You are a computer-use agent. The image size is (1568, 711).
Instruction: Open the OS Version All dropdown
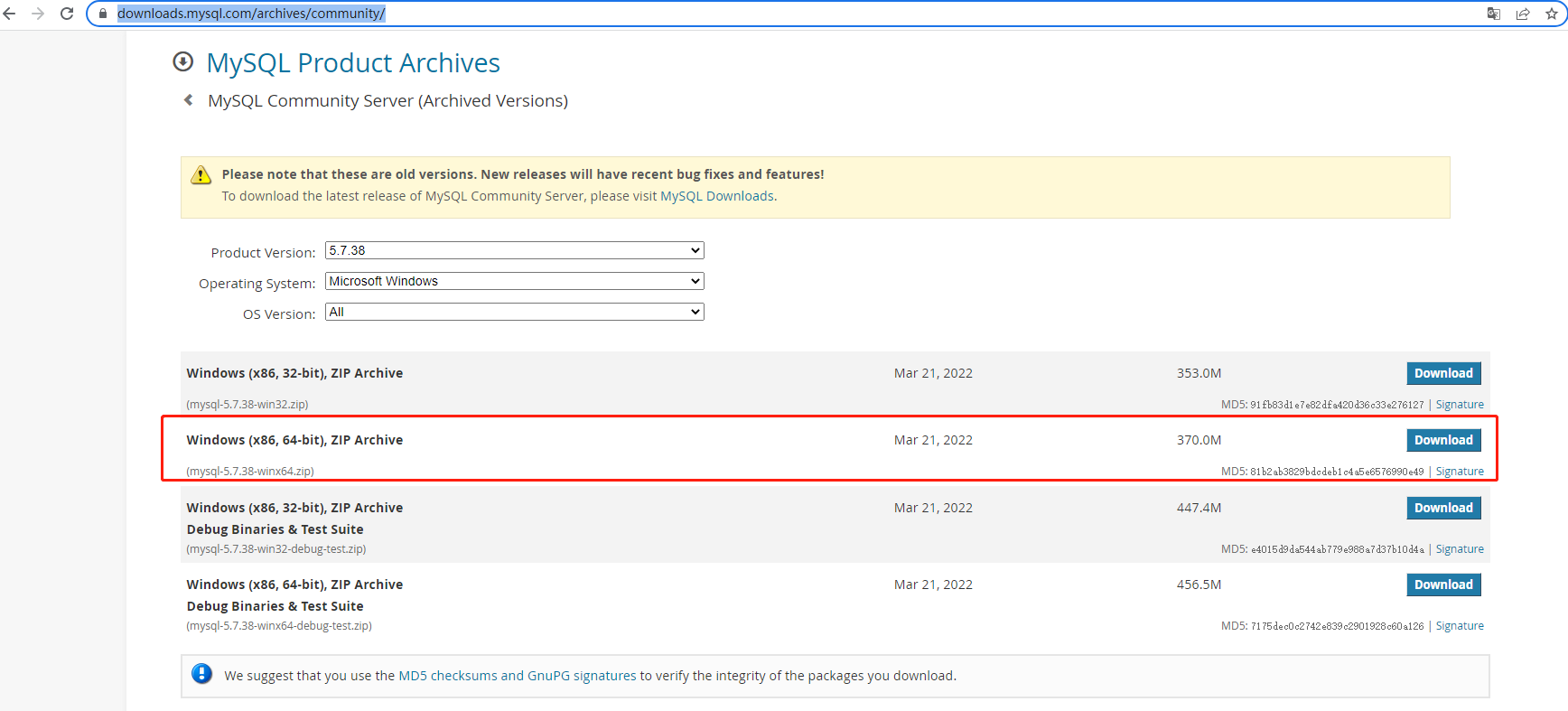tap(515, 312)
